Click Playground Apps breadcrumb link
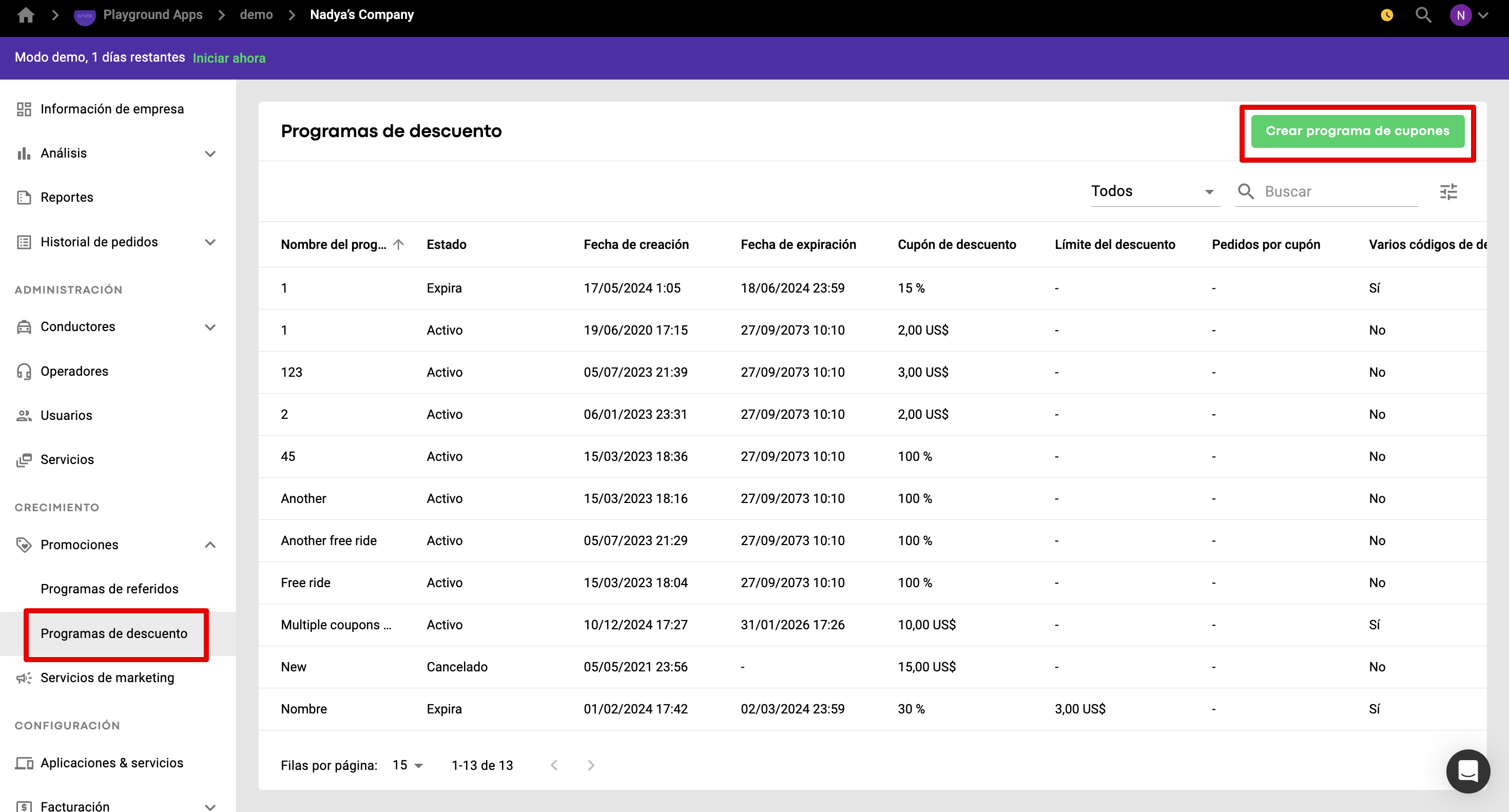Viewport: 1509px width, 812px height. pyautogui.click(x=152, y=15)
